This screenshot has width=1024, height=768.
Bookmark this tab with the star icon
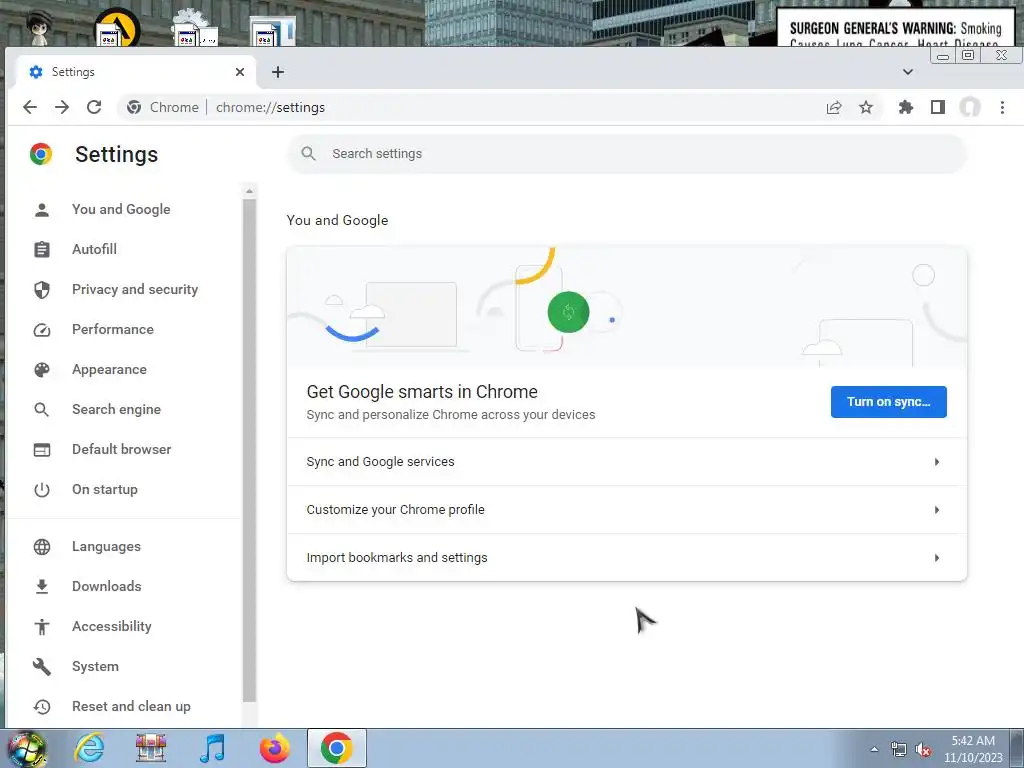[866, 108]
